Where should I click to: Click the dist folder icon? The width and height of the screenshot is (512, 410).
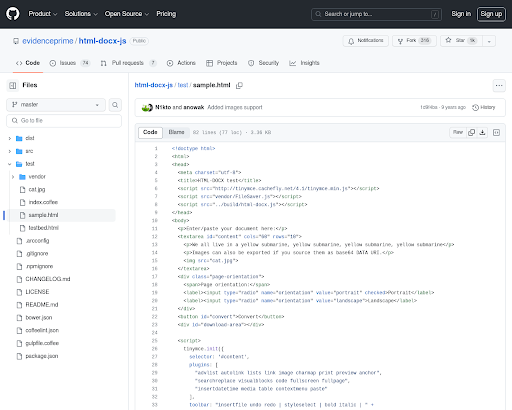coord(19,138)
